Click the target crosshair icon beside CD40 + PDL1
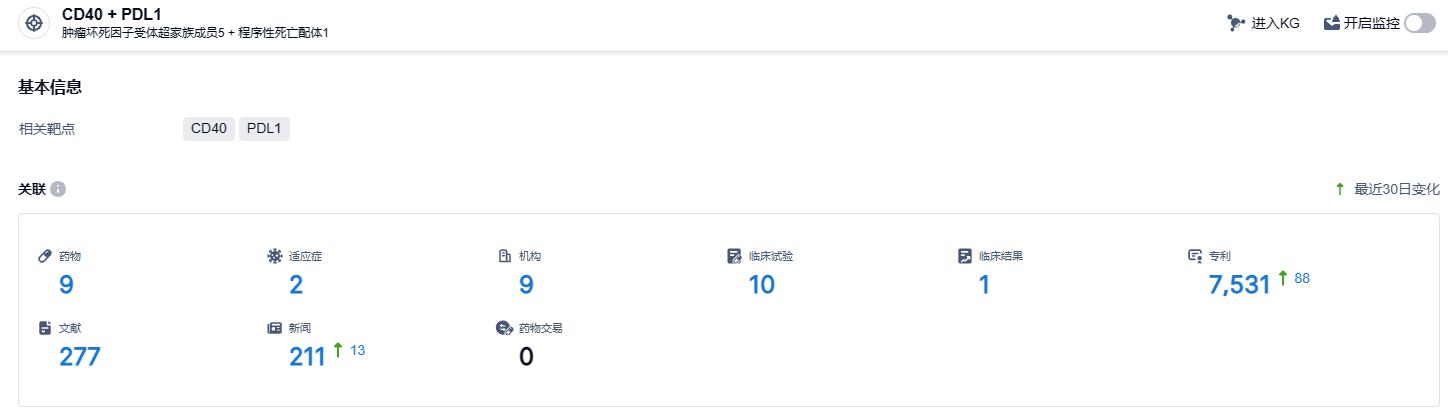This screenshot has height=412, width=1448. pyautogui.click(x=34, y=23)
